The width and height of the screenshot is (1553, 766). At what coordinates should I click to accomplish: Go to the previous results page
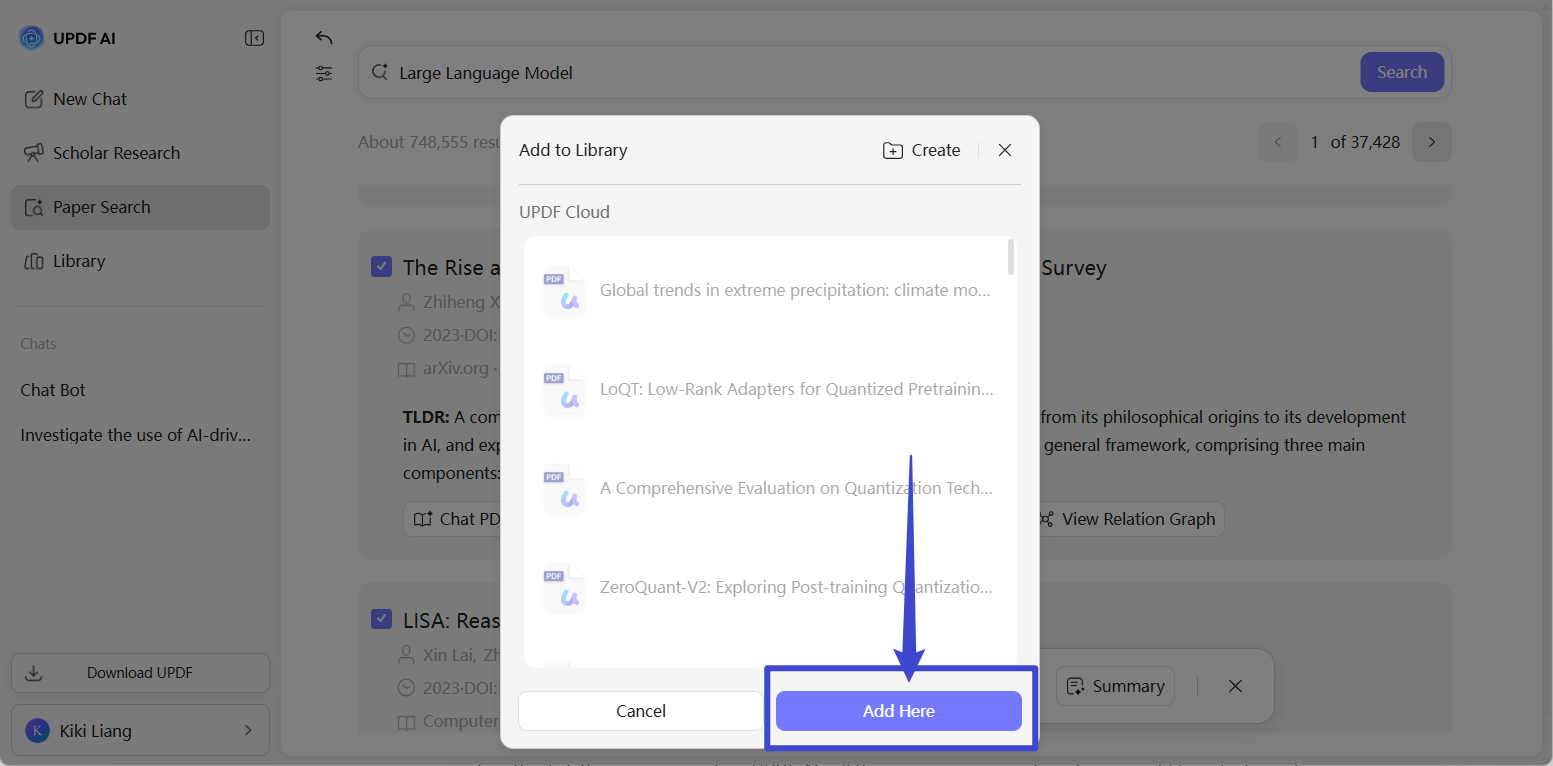tap(1277, 142)
